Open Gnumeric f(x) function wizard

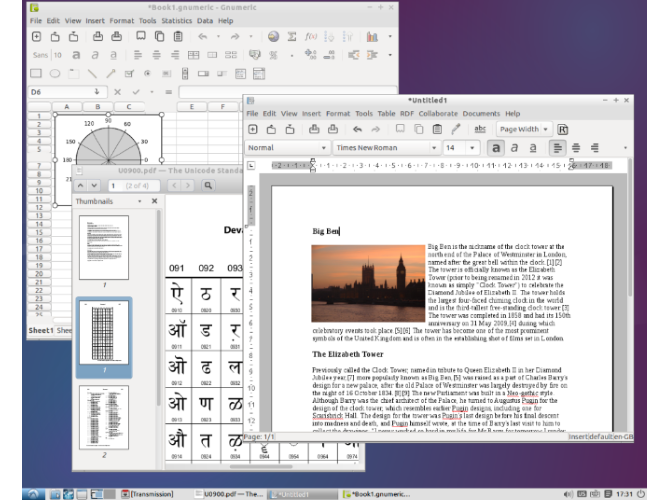[x=311, y=37]
